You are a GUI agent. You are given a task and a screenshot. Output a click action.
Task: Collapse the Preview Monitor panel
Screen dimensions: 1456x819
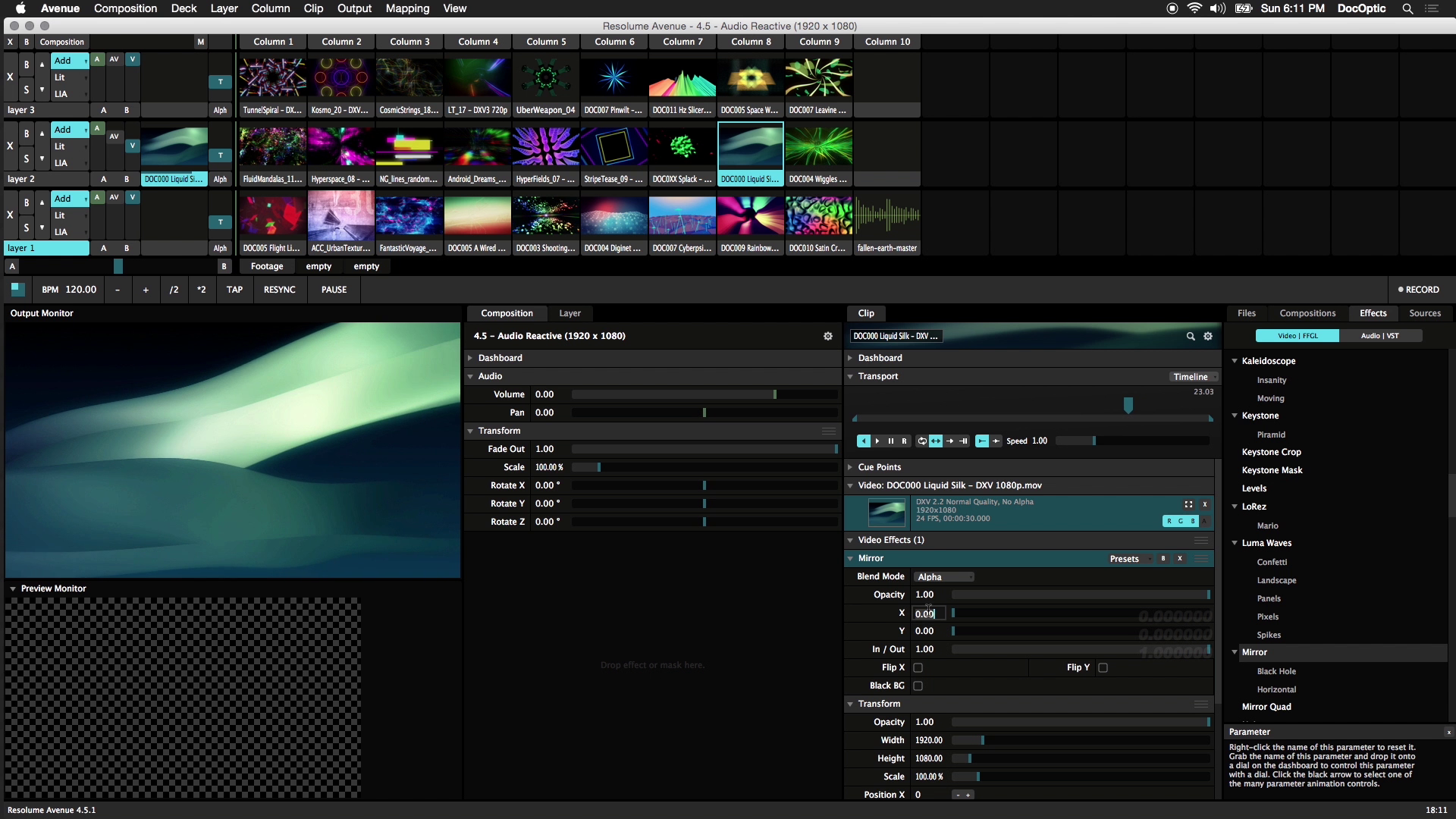pos(13,589)
